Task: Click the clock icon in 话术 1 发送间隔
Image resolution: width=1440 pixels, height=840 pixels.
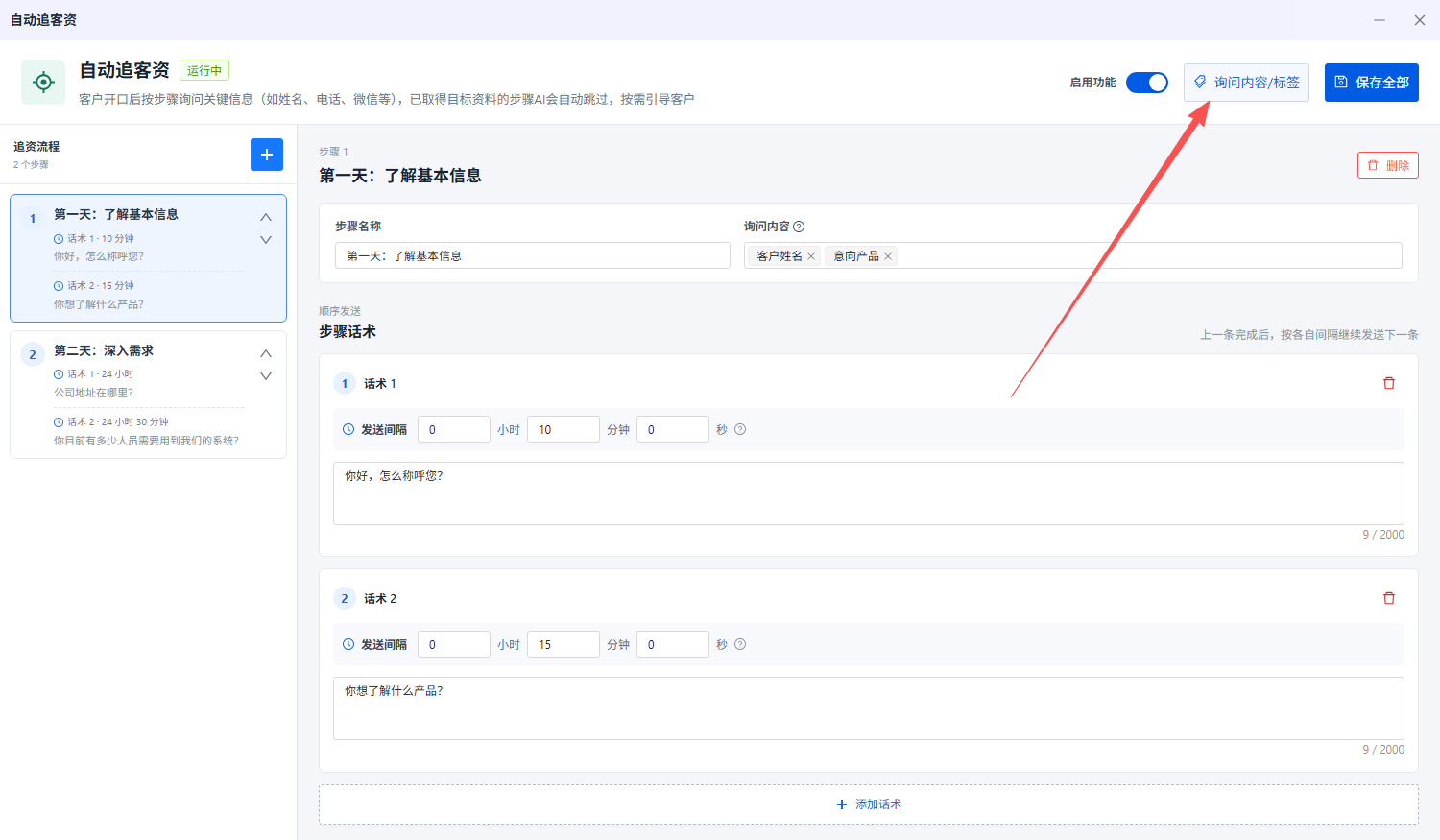Action: click(x=348, y=429)
